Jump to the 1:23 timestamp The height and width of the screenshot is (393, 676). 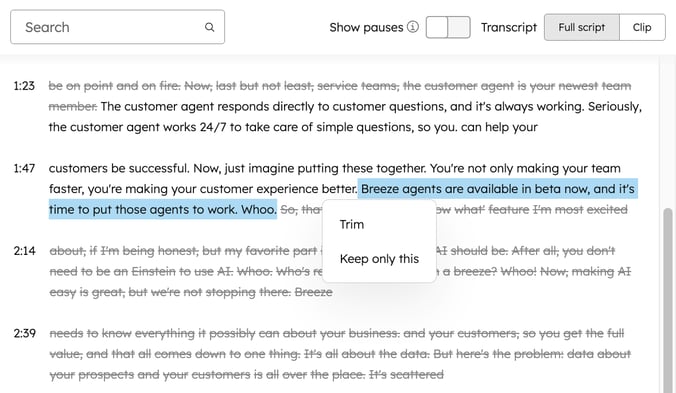24,86
